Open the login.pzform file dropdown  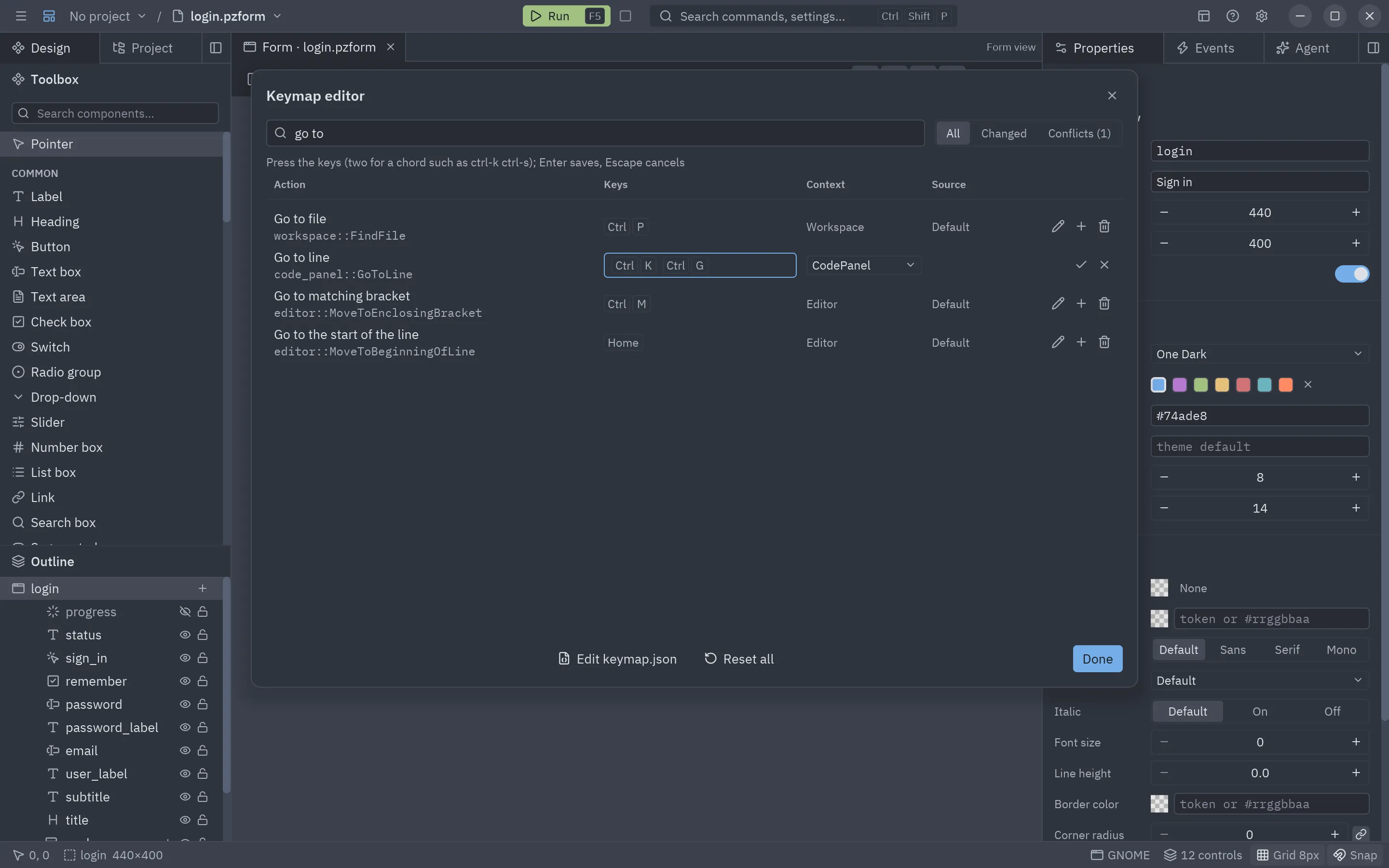pyautogui.click(x=227, y=16)
